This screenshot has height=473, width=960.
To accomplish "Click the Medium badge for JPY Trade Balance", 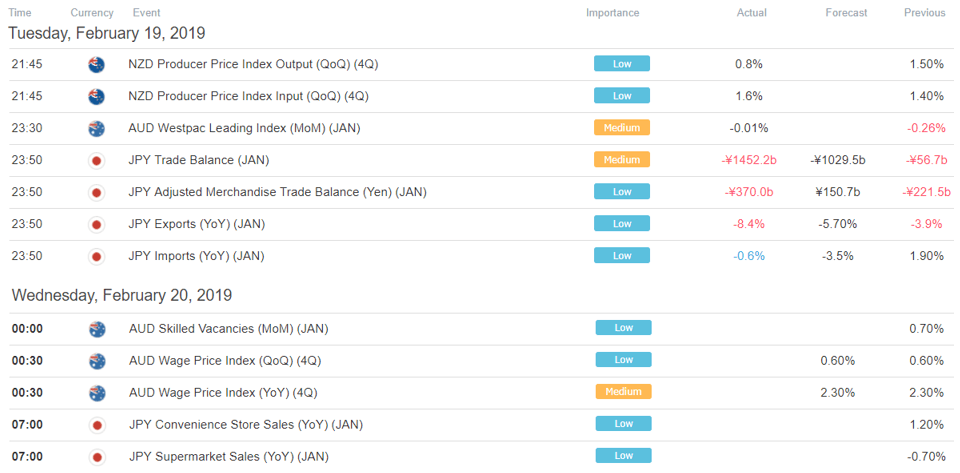I will point(621,160).
